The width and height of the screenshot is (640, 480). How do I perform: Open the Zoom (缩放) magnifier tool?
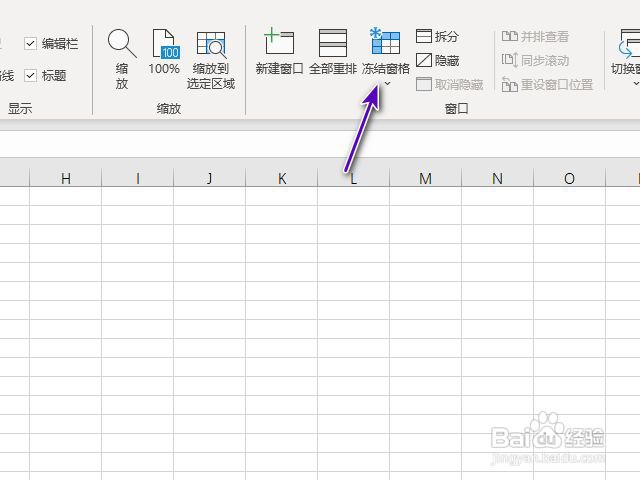122,59
